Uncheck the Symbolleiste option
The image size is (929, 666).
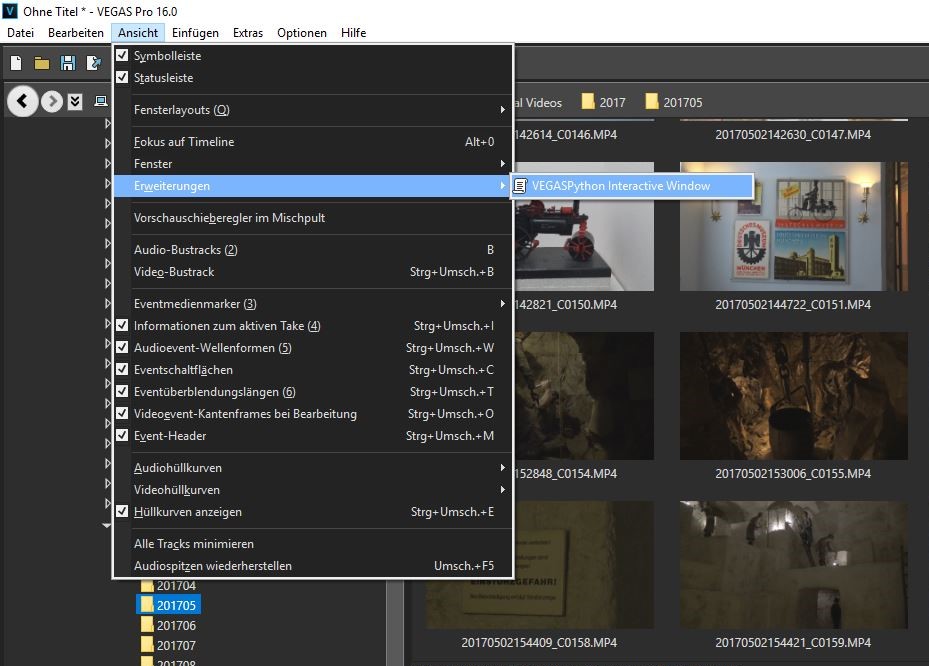[165, 56]
